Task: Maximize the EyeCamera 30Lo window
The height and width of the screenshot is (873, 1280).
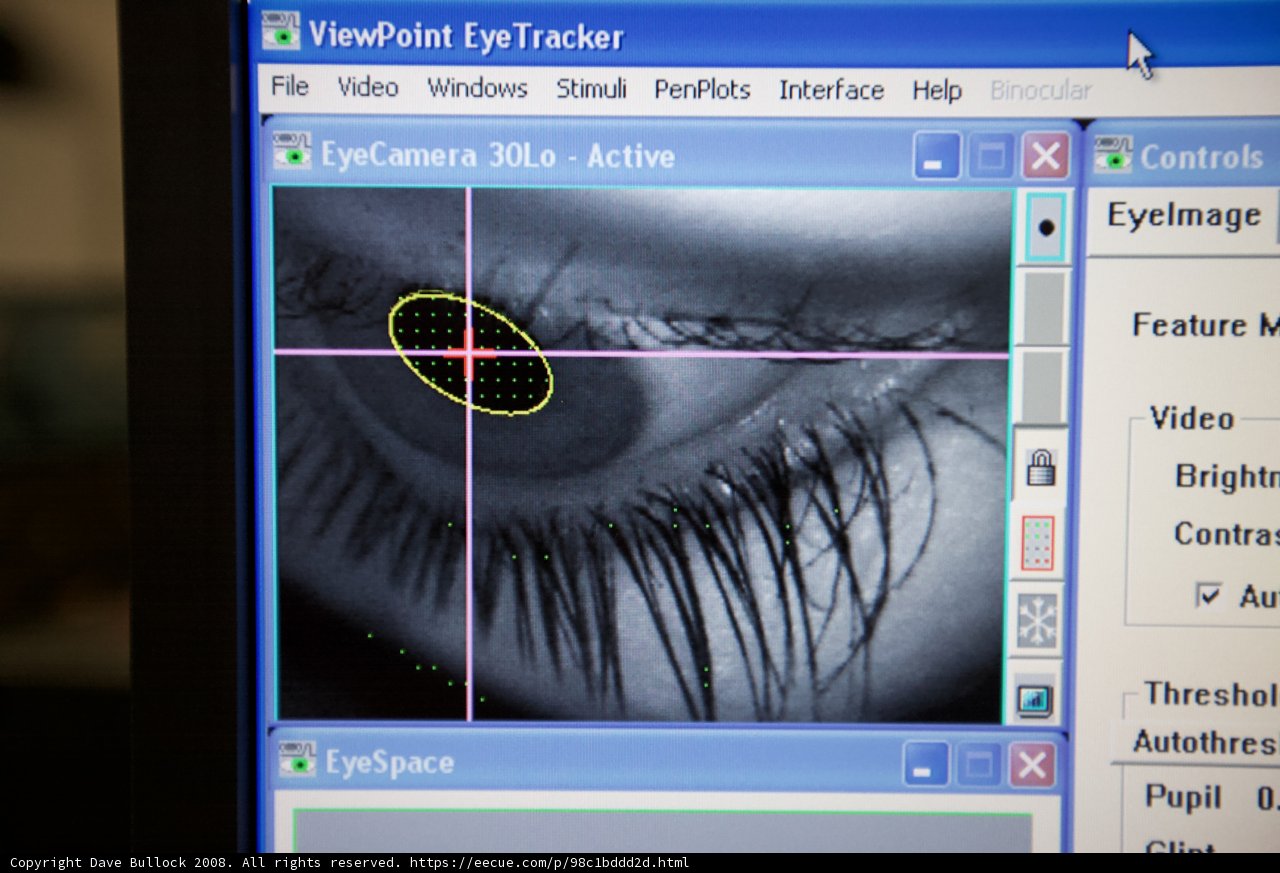Action: pyautogui.click(x=991, y=157)
